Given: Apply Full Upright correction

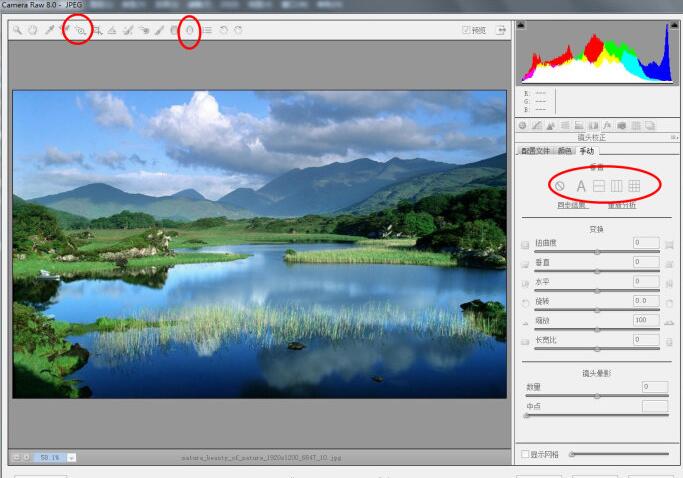Looking at the screenshot, I should [x=634, y=186].
